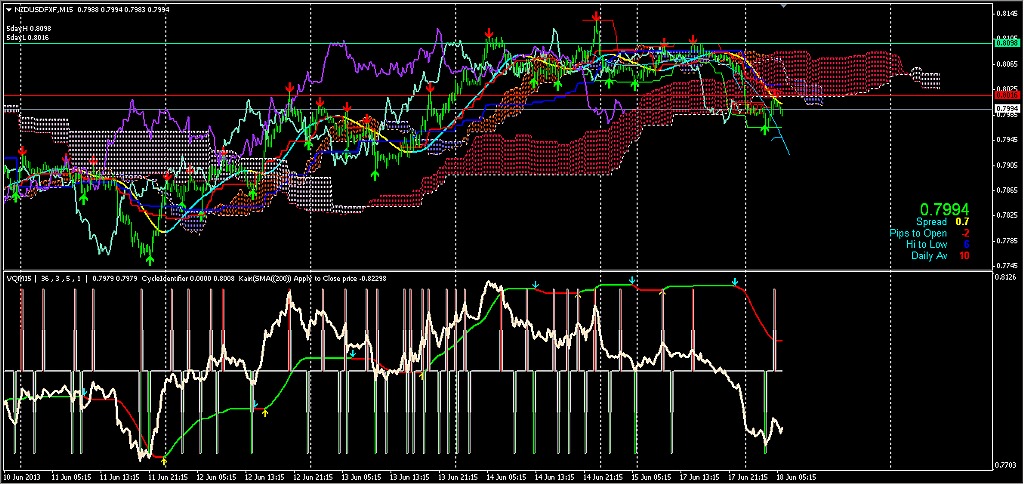Click the yellow up arrow at indicator's lowest trough
This screenshot has height=484, width=1024.
[x=163, y=461]
